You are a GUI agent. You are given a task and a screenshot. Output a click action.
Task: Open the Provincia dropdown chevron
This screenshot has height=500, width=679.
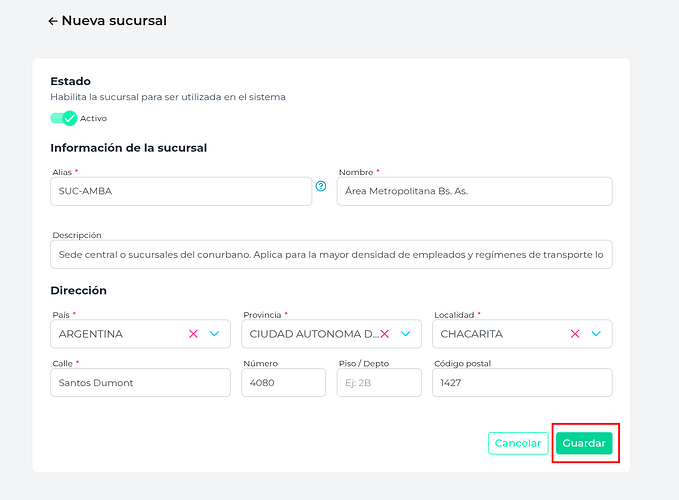(405, 334)
